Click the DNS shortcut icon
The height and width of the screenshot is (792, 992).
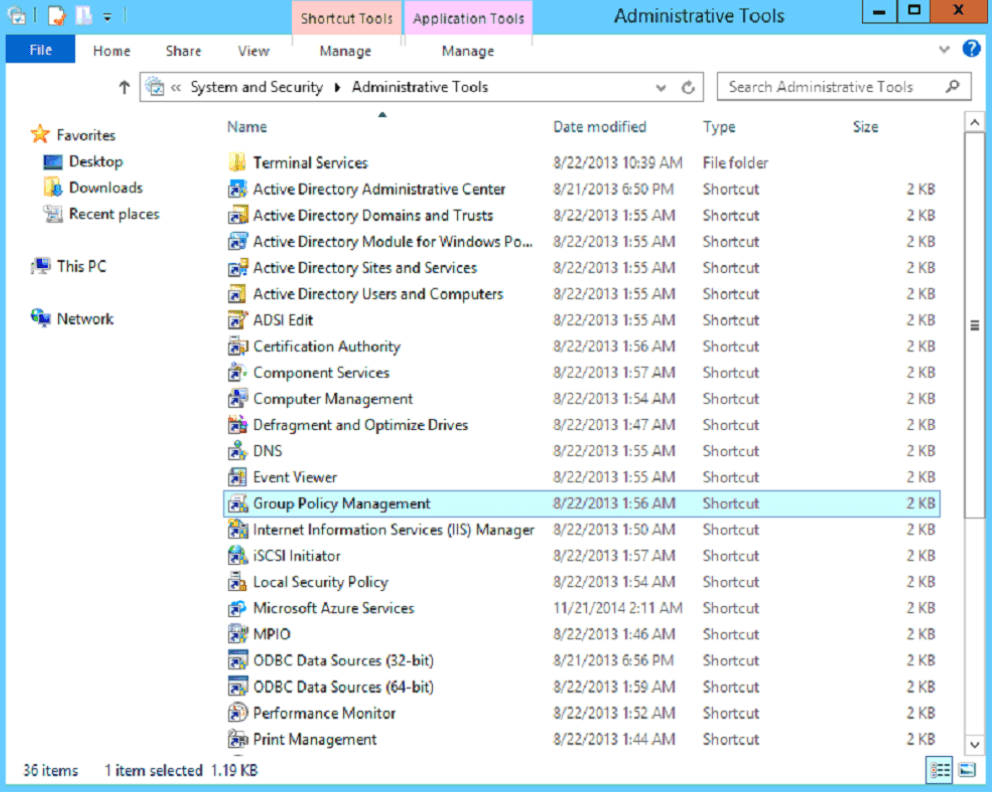tap(237, 451)
